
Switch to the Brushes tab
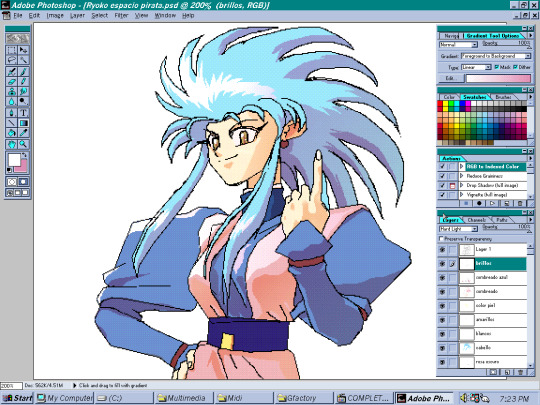click(503, 97)
